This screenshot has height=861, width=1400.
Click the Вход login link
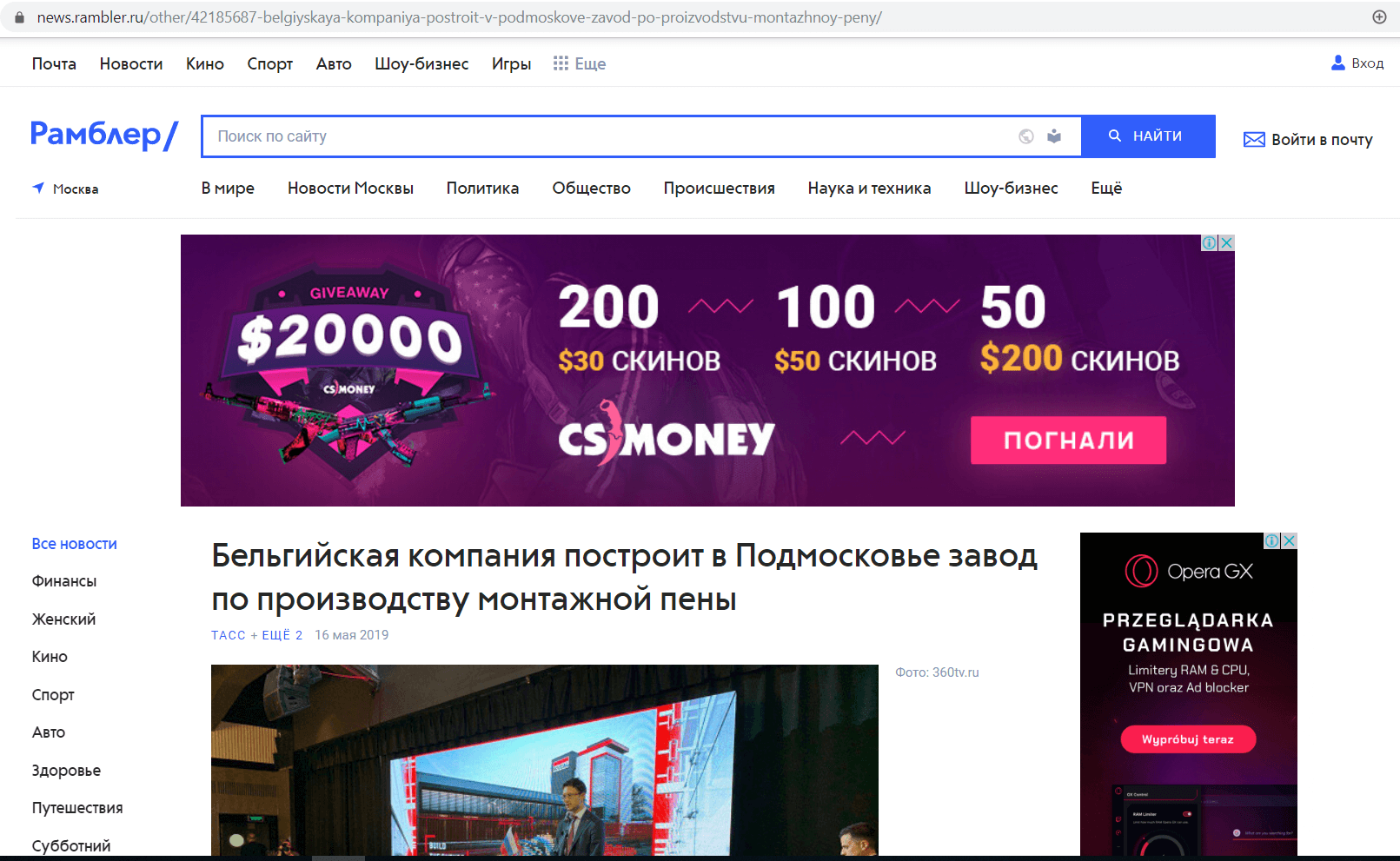pyautogui.click(x=1357, y=63)
